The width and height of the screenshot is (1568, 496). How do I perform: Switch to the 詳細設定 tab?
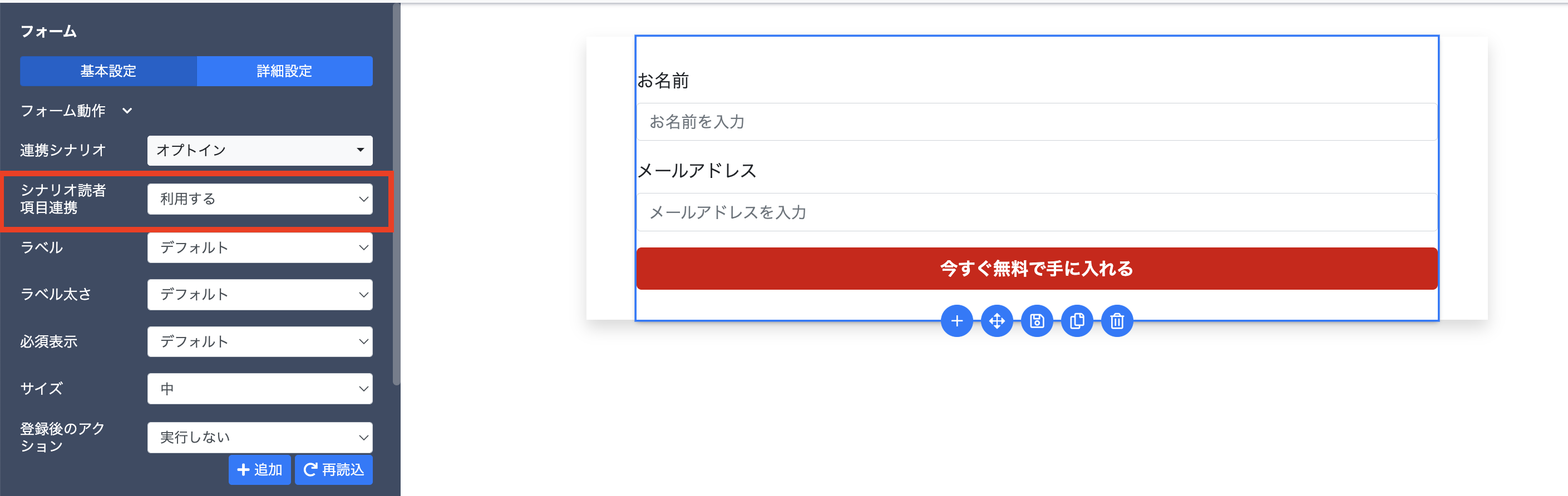pyautogui.click(x=284, y=71)
